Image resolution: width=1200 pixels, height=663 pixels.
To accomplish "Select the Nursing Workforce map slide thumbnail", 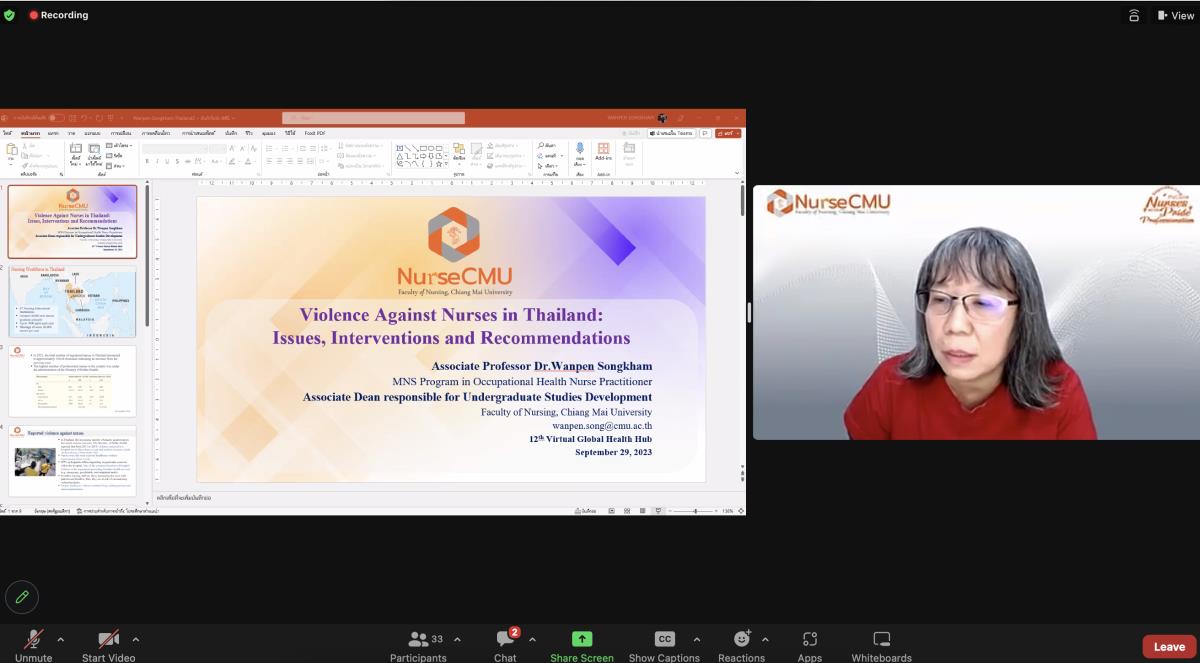I will pyautogui.click(x=72, y=302).
